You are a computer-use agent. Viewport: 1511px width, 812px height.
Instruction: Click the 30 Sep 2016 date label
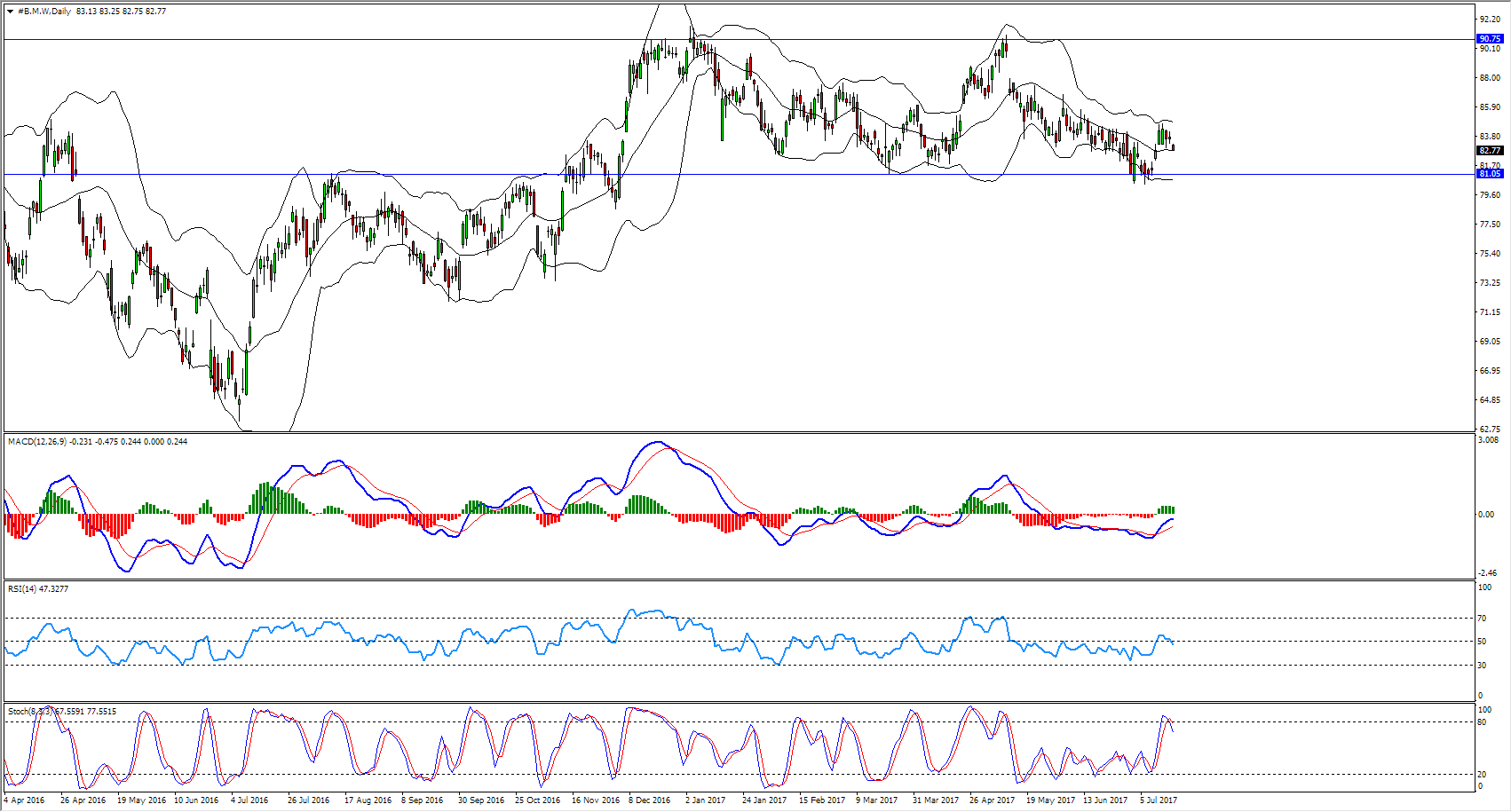tap(481, 800)
